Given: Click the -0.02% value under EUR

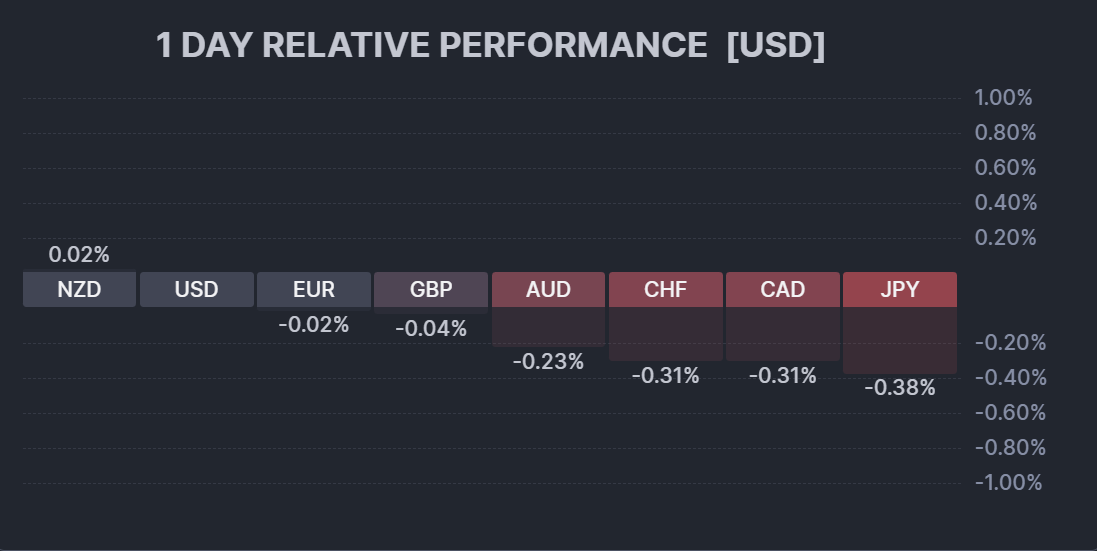Looking at the screenshot, I should pyautogui.click(x=314, y=324).
